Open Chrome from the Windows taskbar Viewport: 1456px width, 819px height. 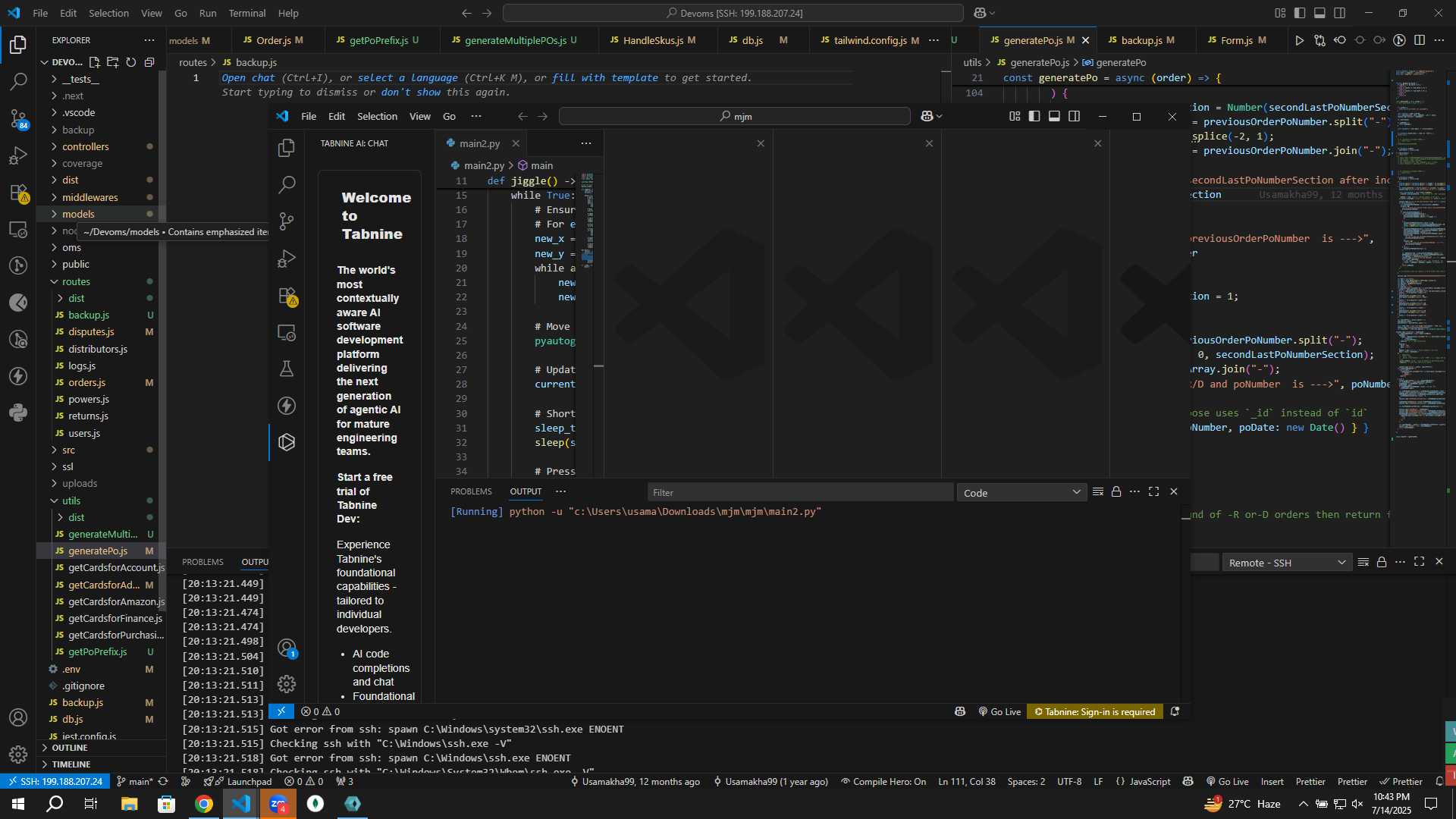click(x=204, y=804)
